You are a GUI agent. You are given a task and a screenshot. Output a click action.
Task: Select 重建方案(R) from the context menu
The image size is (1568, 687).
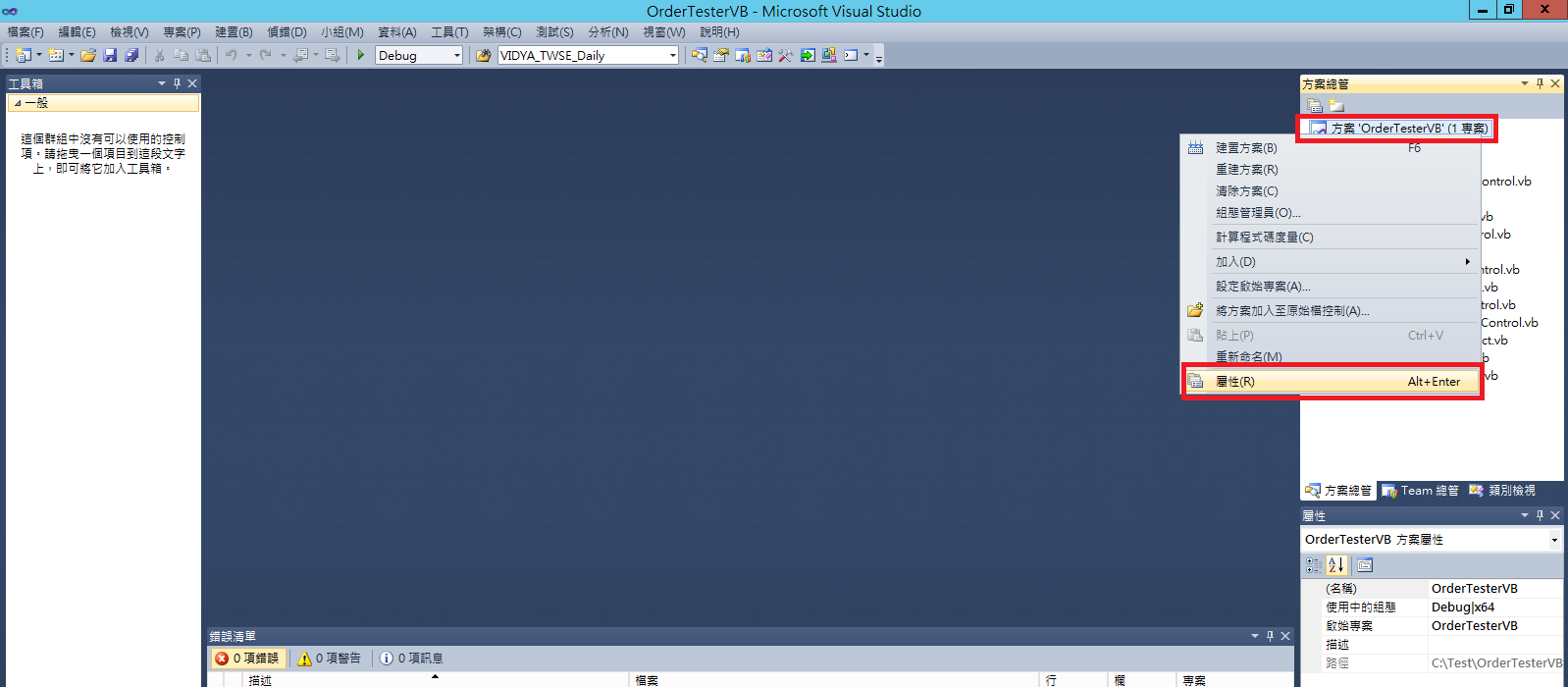coord(1331,170)
